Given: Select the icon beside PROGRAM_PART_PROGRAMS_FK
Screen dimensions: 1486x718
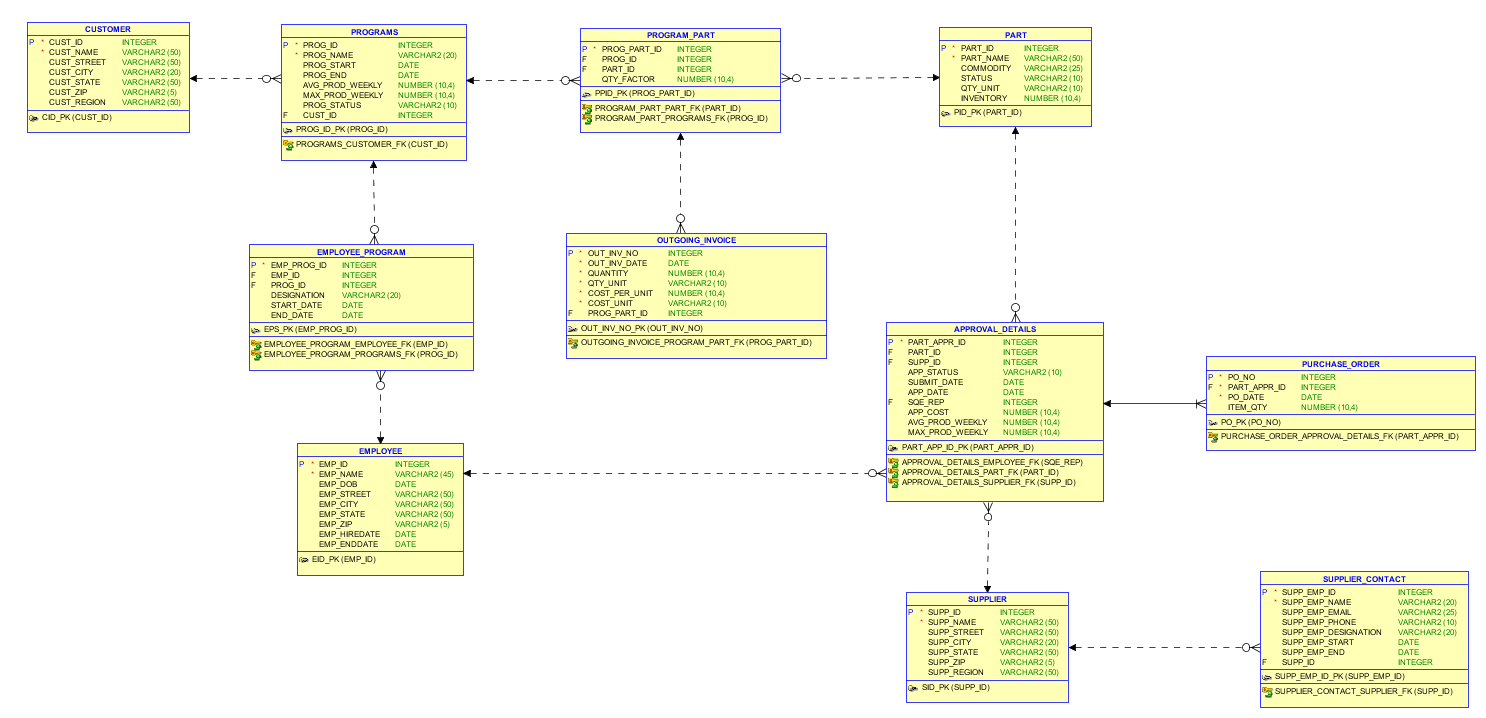Looking at the screenshot, I should pyautogui.click(x=587, y=118).
